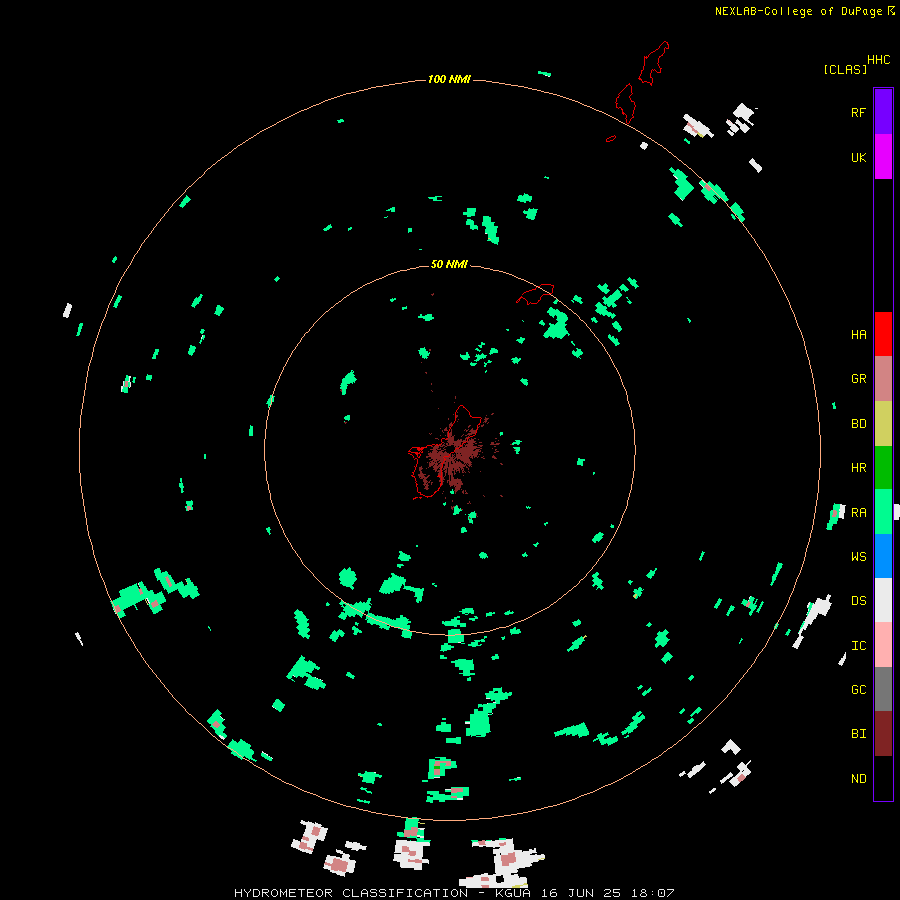The width and height of the screenshot is (900, 900).
Task: Click the HA red legend swatch
Action: pos(883,334)
